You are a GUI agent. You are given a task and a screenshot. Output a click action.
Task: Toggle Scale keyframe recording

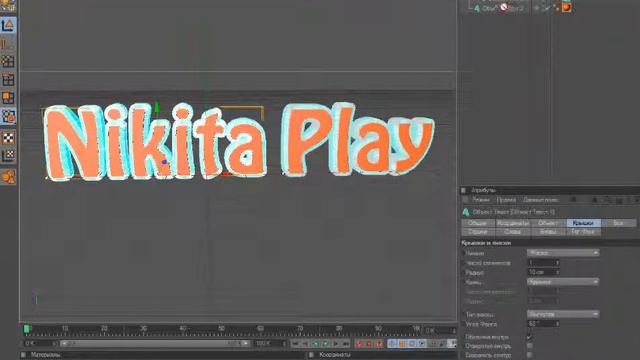[x=402, y=344]
